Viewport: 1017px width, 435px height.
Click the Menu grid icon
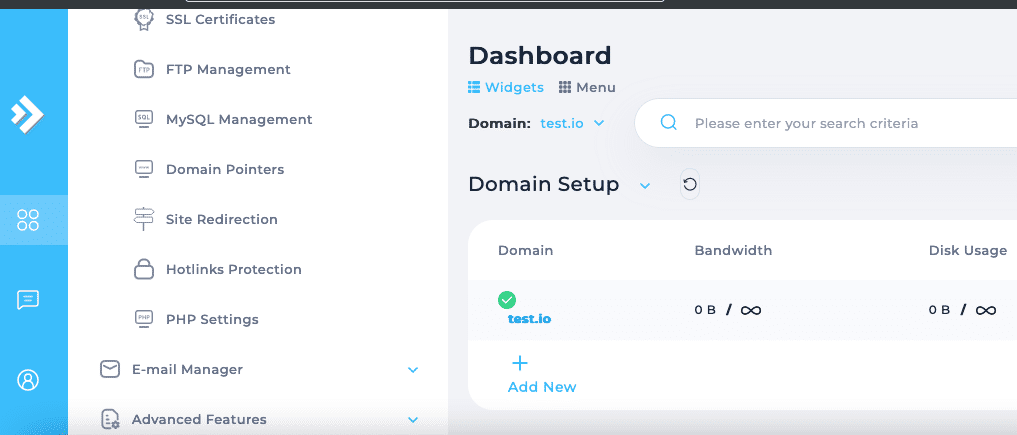[565, 87]
